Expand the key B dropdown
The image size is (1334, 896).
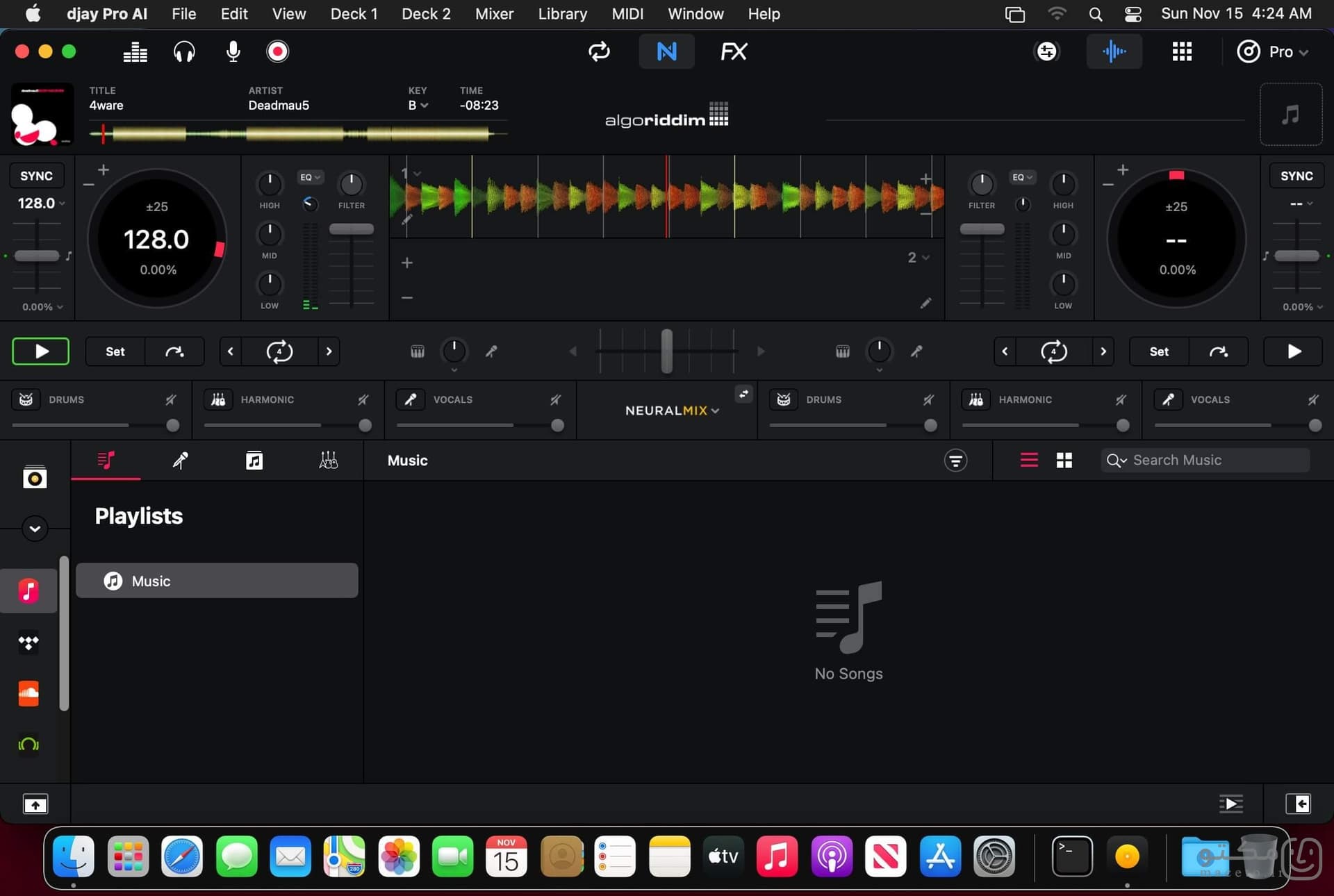pyautogui.click(x=418, y=106)
